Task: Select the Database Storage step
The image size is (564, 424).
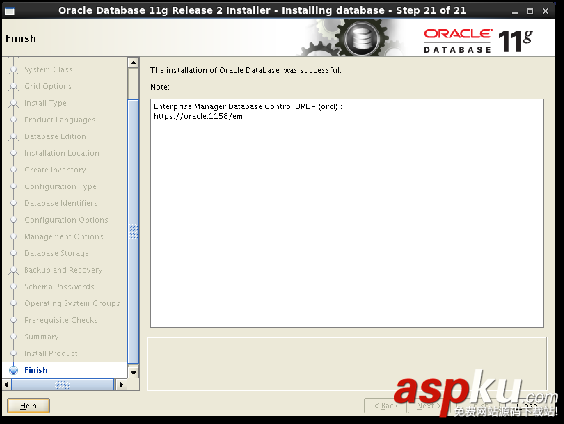Action: coord(56,253)
